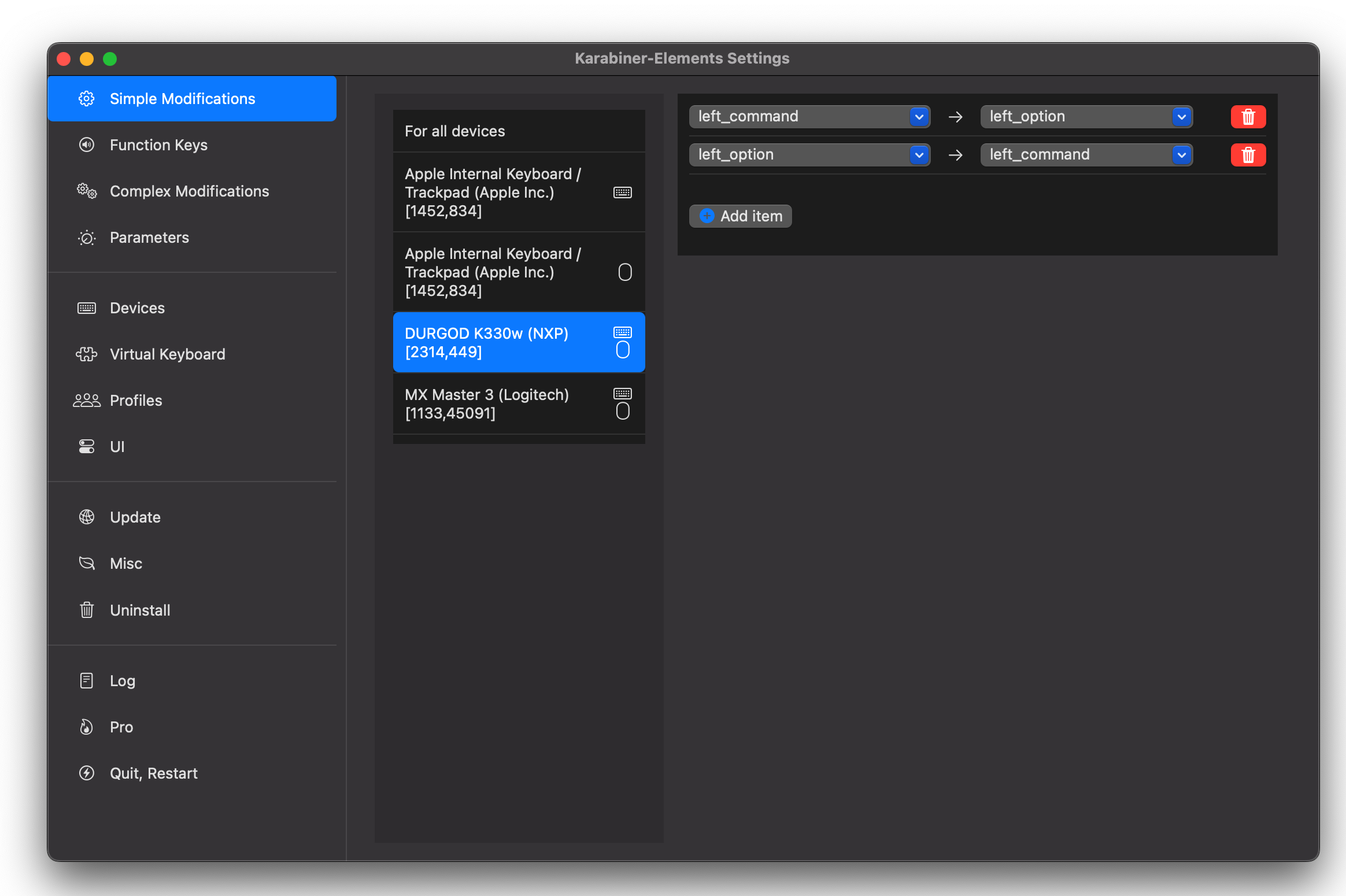Screen dimensions: 1346x896
Task: Open the left_option target key dropdown
Action: 1086,117
